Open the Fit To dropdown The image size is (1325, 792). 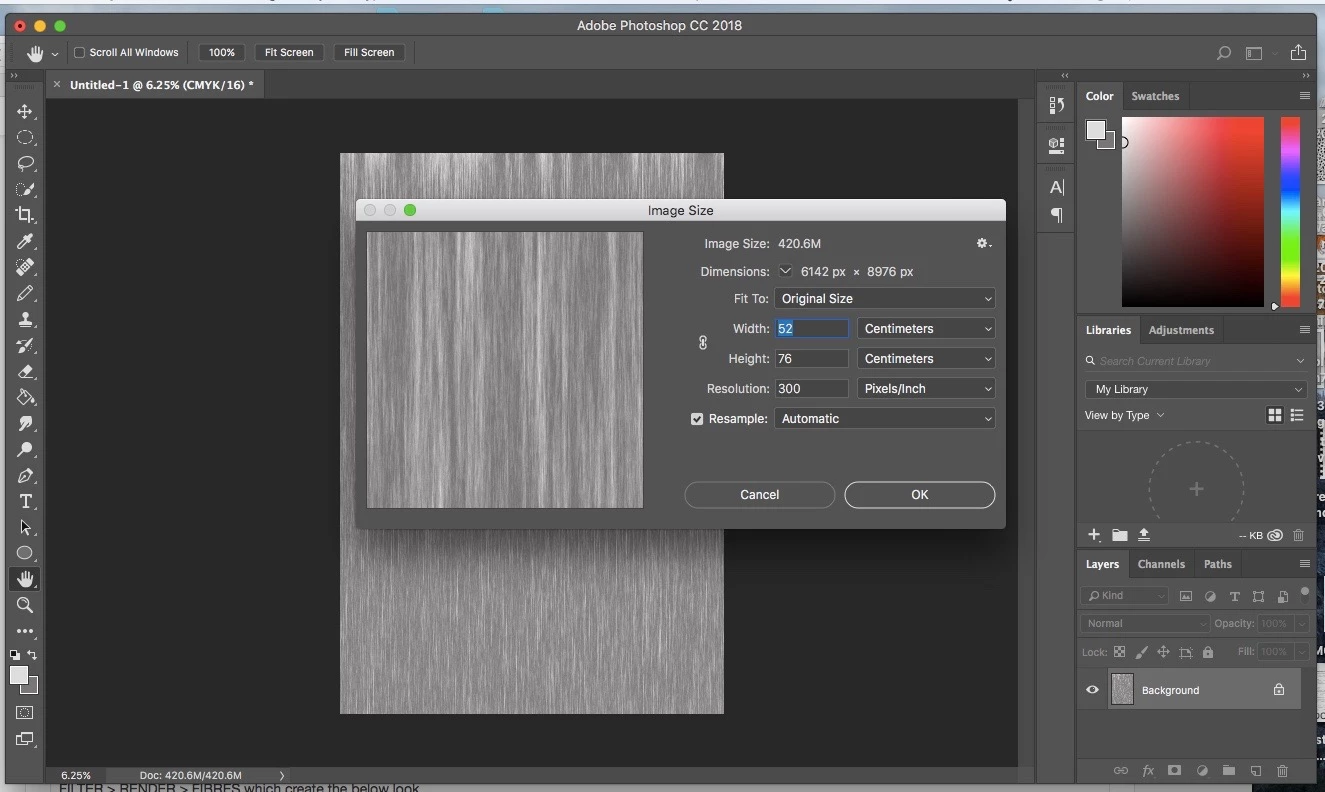[x=885, y=299]
